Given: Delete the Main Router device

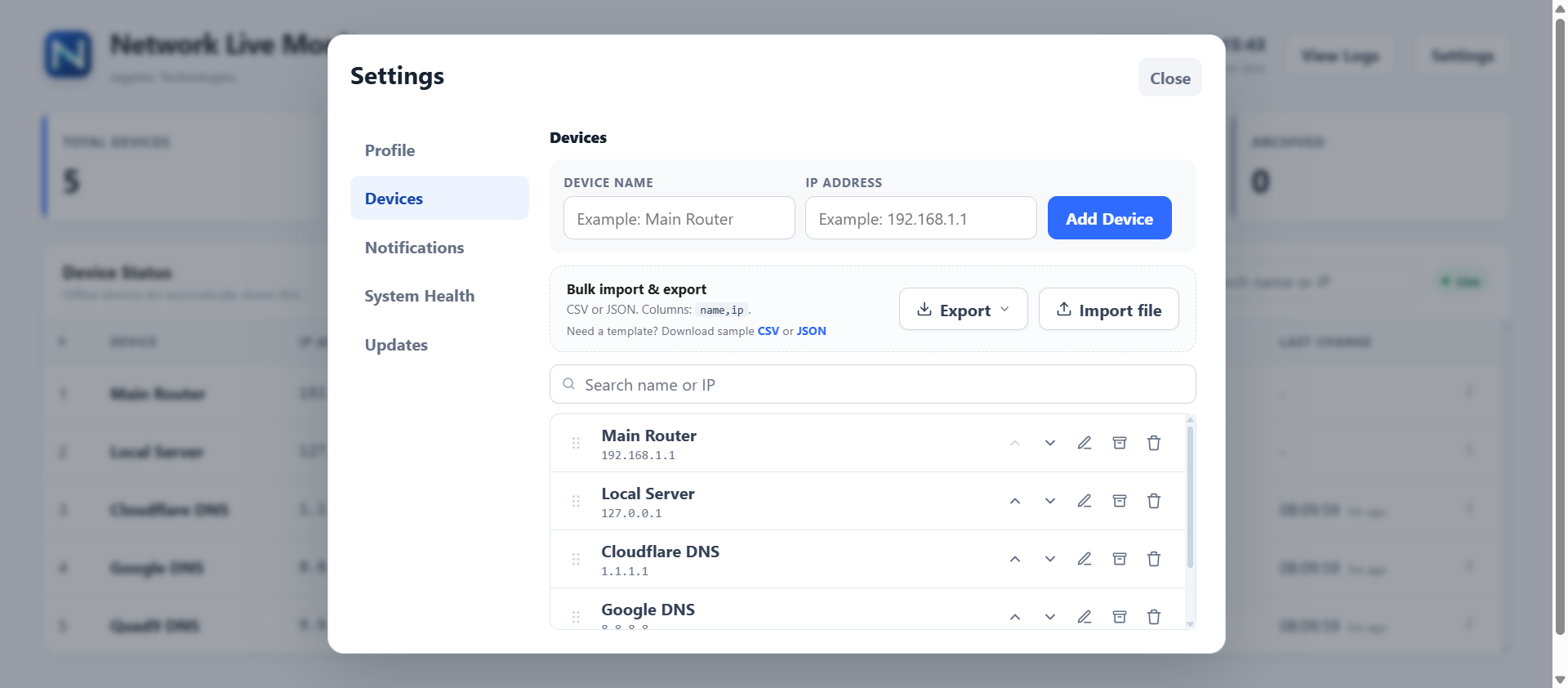Looking at the screenshot, I should [1154, 443].
